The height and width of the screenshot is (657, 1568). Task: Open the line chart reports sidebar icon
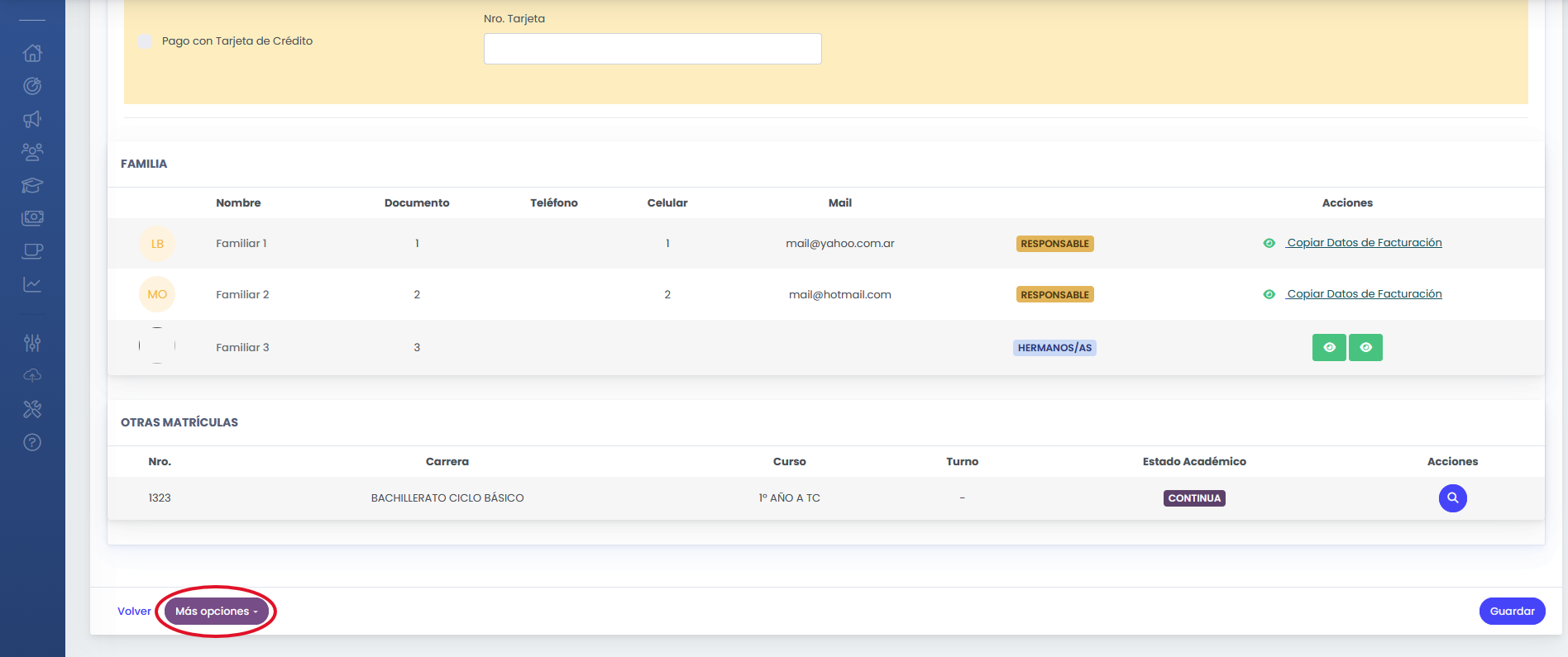pyautogui.click(x=32, y=284)
